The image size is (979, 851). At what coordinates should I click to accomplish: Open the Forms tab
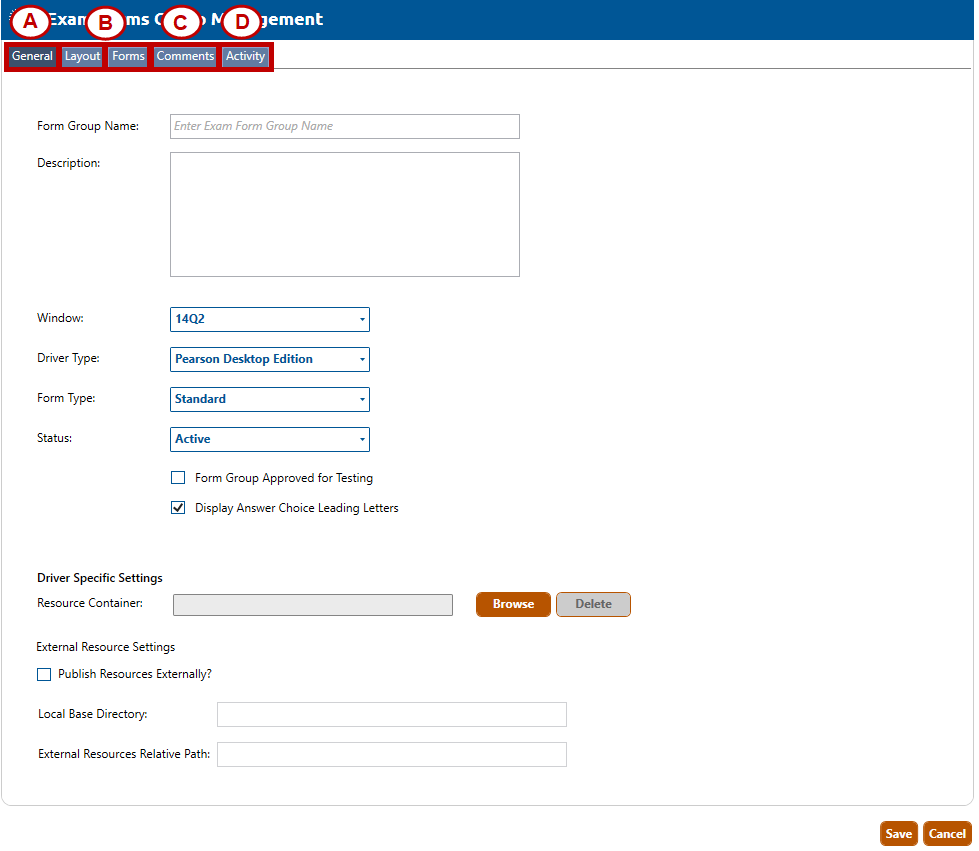[x=128, y=57]
